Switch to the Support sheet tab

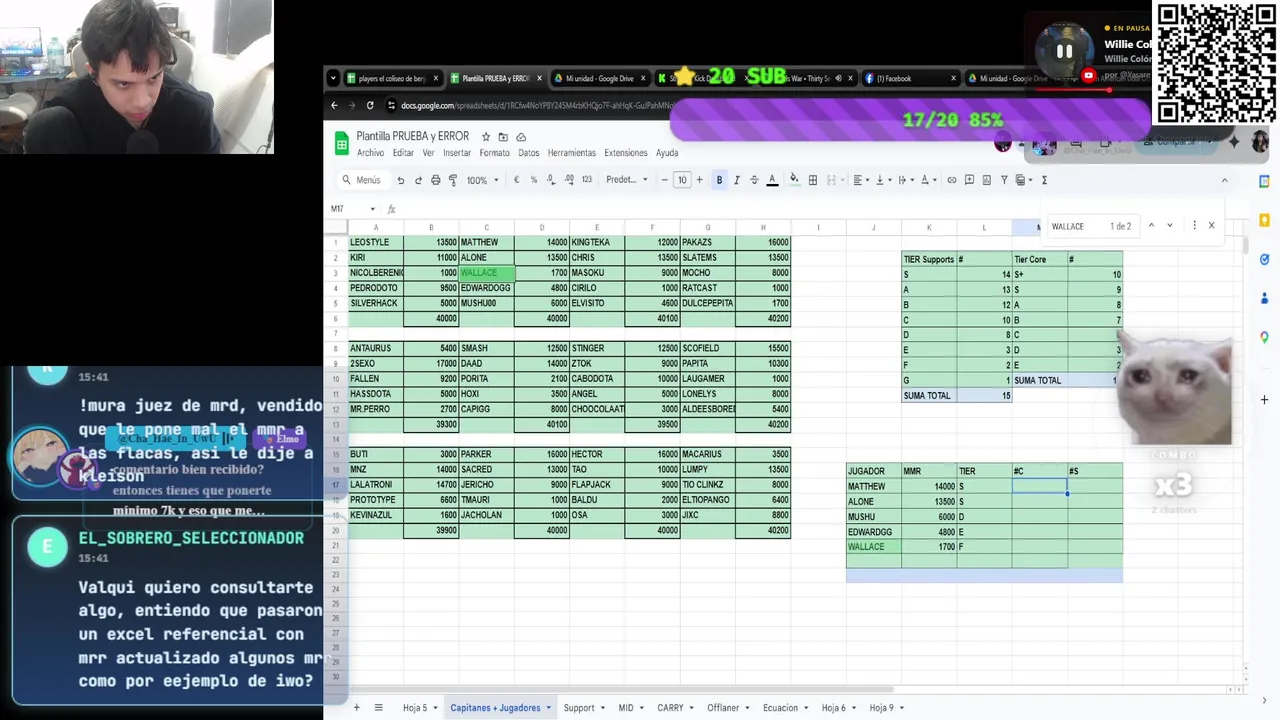click(x=579, y=708)
